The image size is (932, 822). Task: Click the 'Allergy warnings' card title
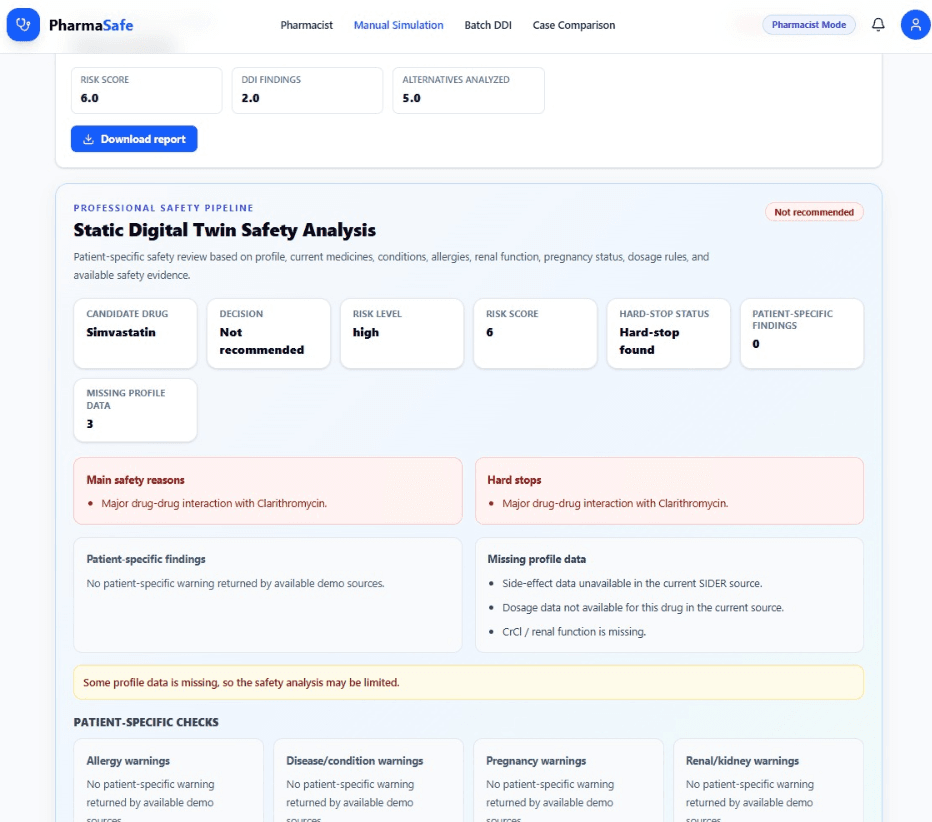point(128,761)
